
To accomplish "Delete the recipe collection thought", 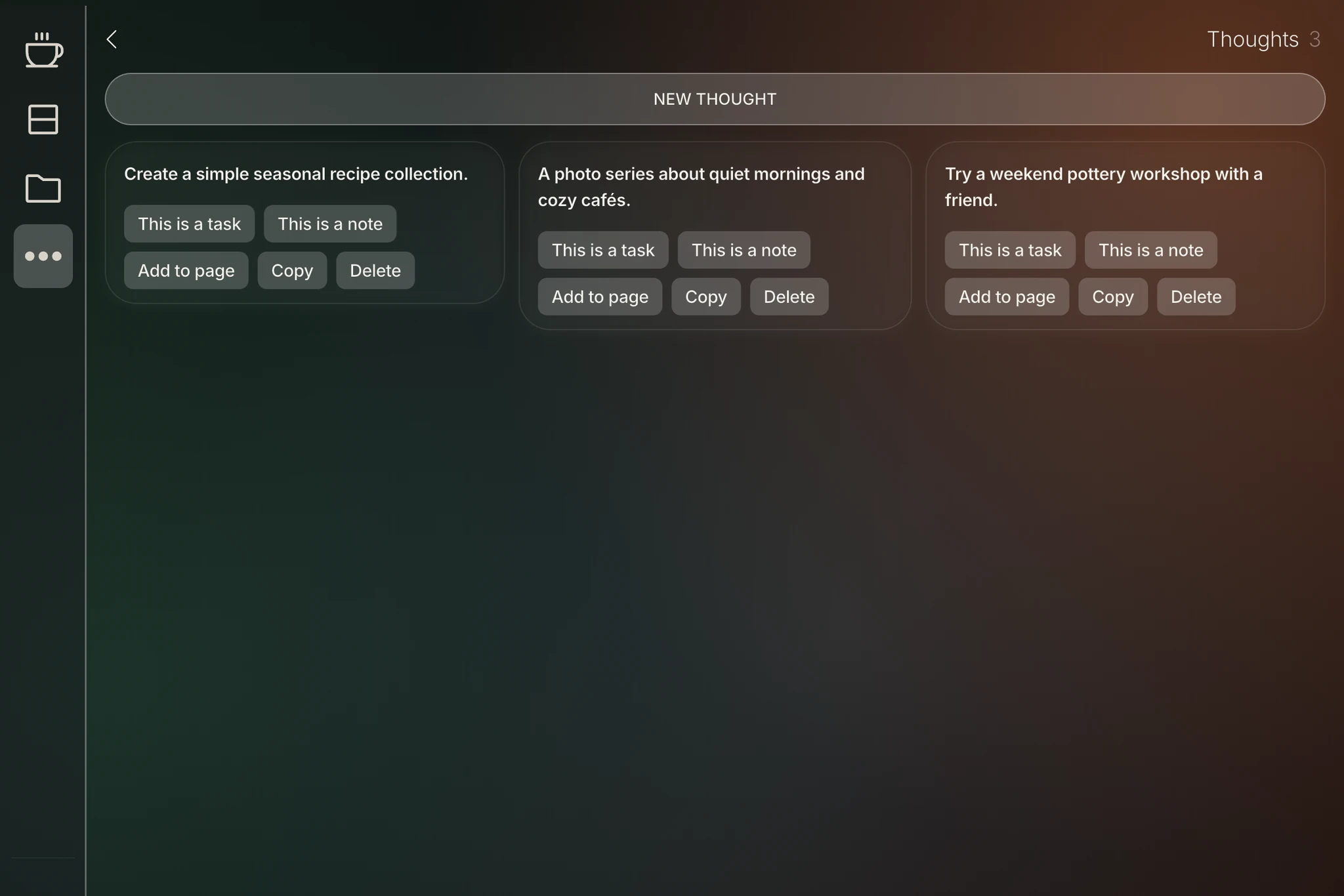I will click(x=375, y=270).
